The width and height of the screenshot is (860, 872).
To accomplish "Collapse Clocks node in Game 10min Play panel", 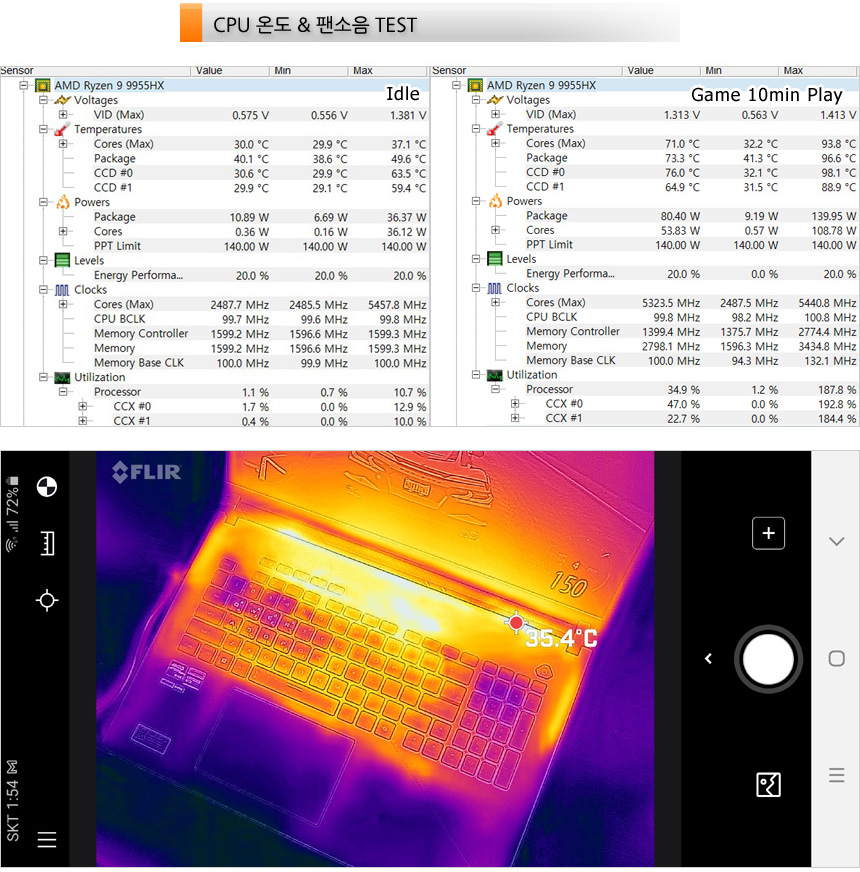I will pos(475,288).
